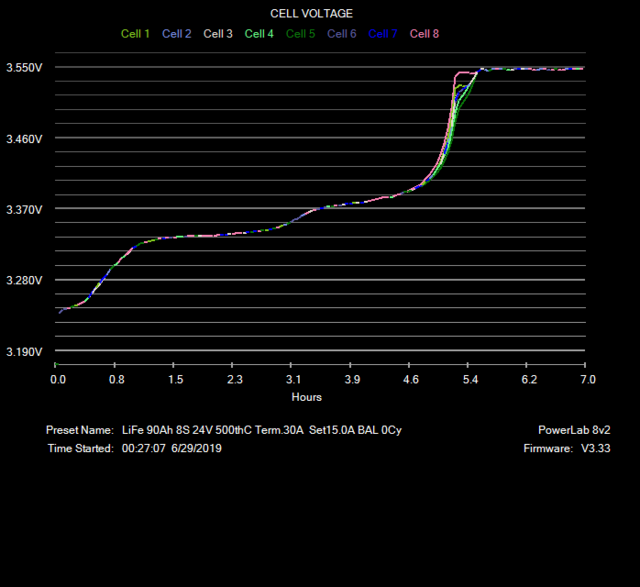Click the 3.460V y-axis label
The width and height of the screenshot is (640, 587).
(24, 139)
